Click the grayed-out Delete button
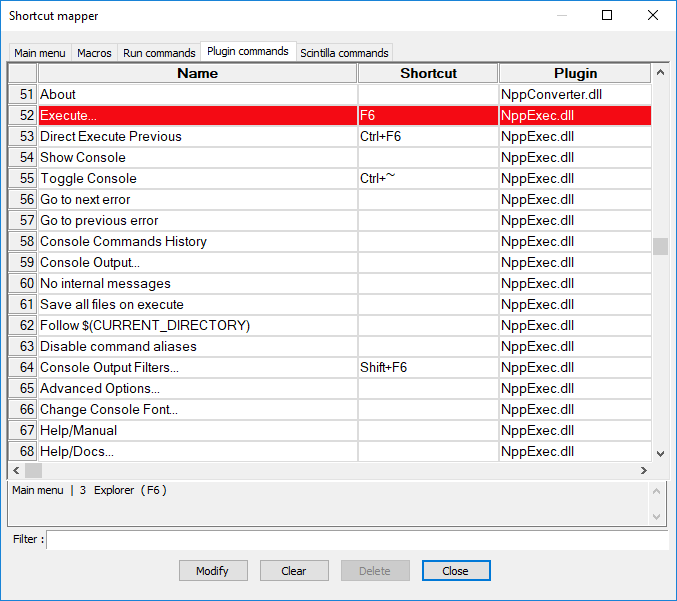 click(x=375, y=570)
